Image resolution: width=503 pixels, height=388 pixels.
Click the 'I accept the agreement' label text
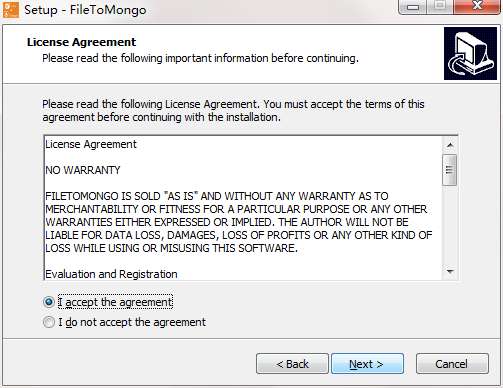tap(115, 302)
